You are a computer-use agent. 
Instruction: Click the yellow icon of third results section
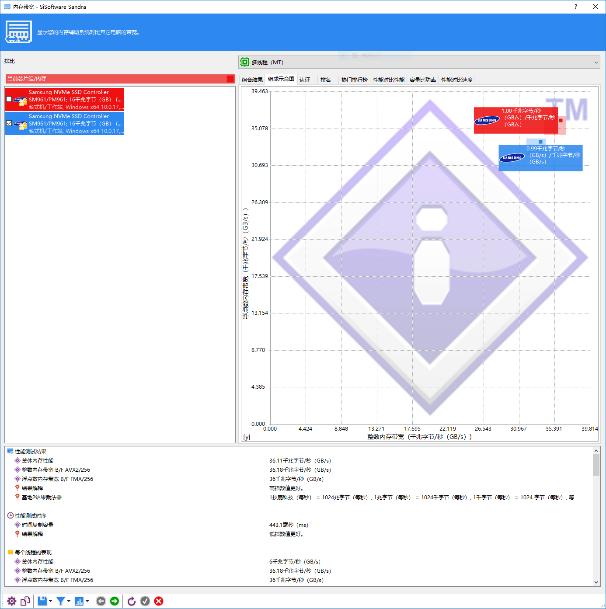pos(10,552)
